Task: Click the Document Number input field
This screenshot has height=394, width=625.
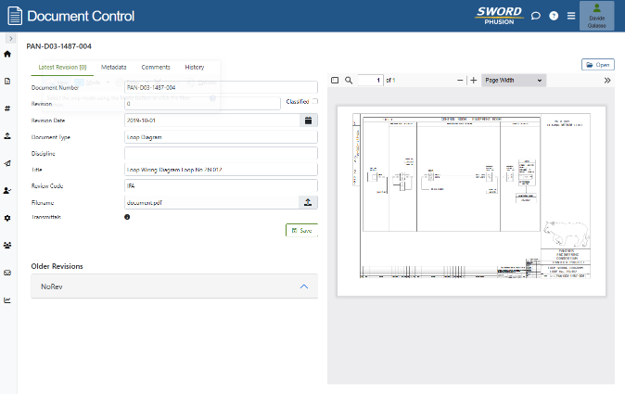Action: (x=221, y=87)
